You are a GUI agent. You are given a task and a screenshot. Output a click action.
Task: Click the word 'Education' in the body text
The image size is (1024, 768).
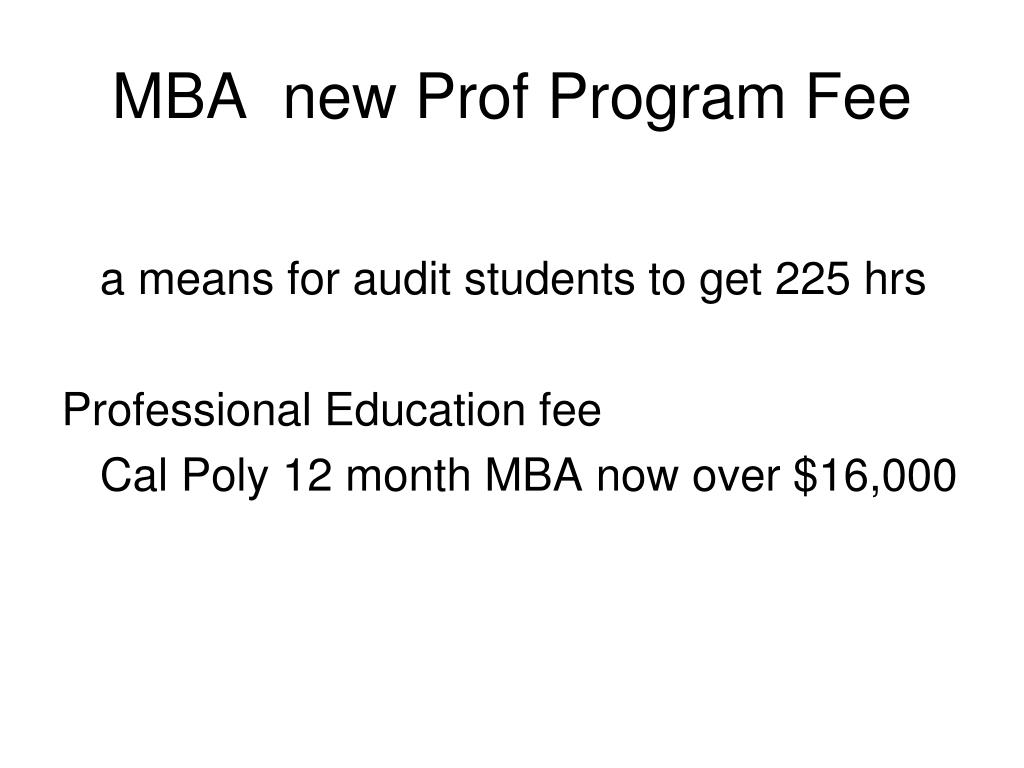coord(424,409)
